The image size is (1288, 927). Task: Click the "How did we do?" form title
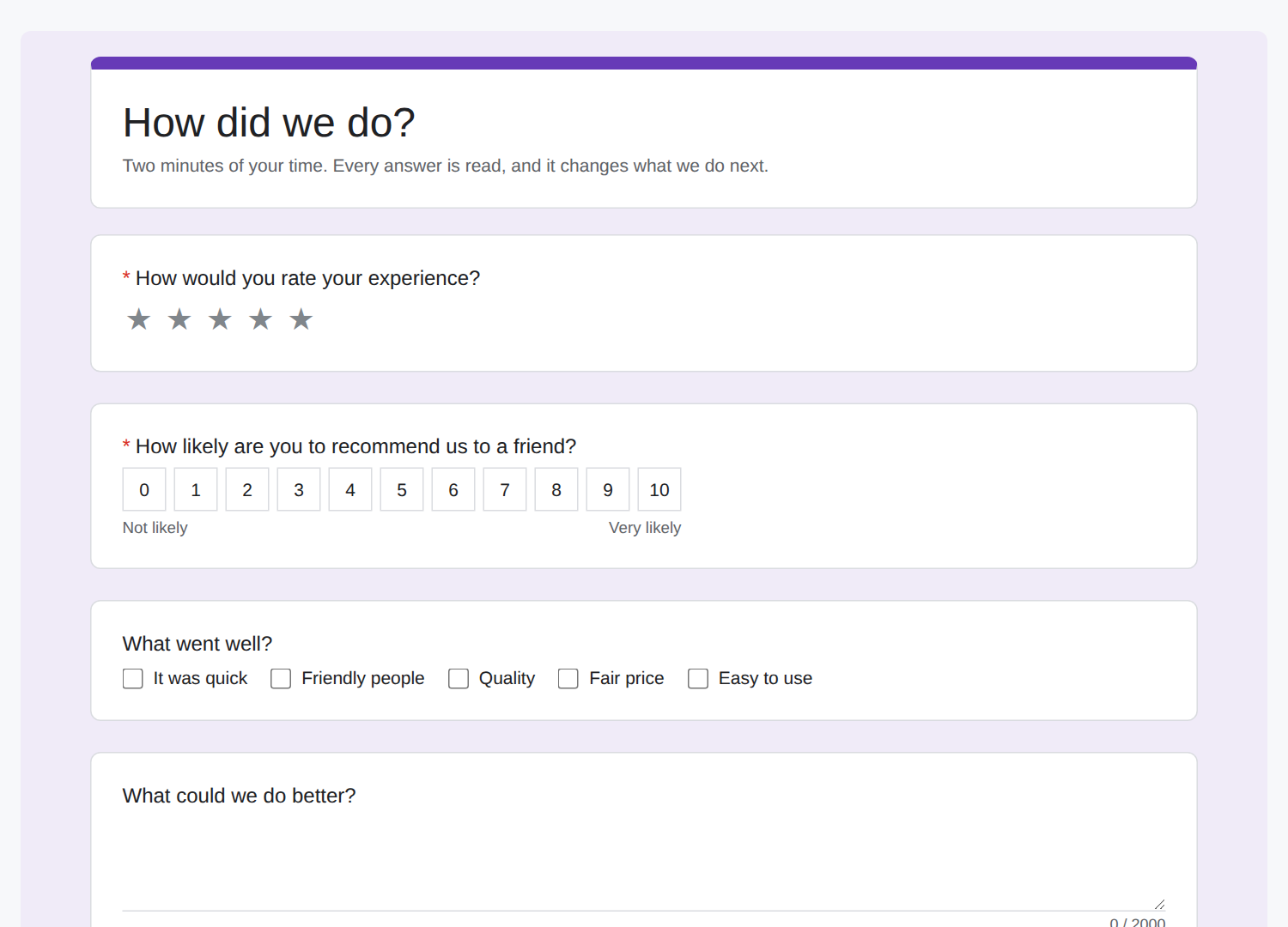point(269,123)
